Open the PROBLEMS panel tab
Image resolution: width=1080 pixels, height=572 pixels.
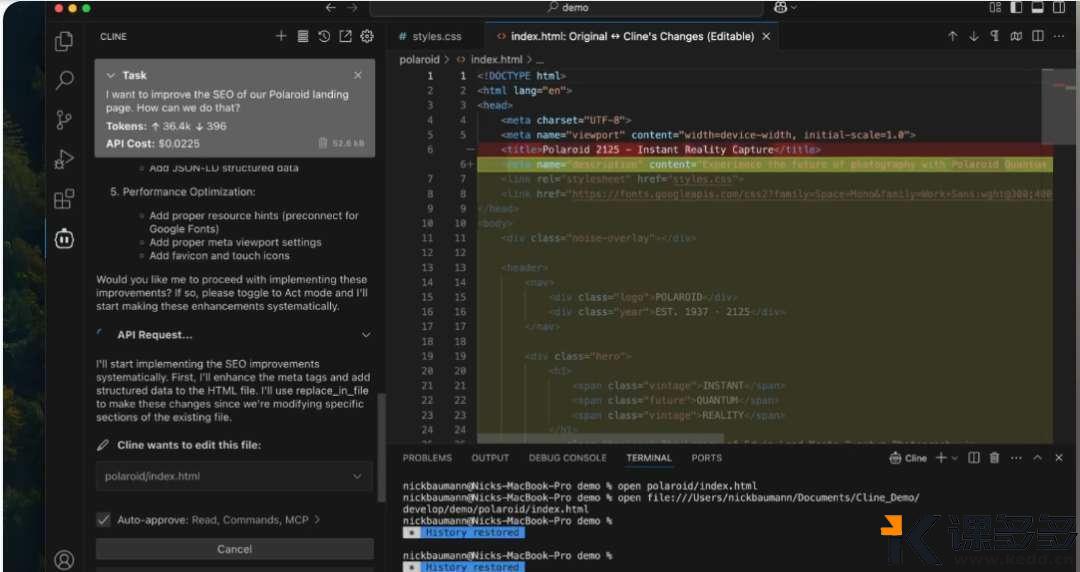point(427,458)
